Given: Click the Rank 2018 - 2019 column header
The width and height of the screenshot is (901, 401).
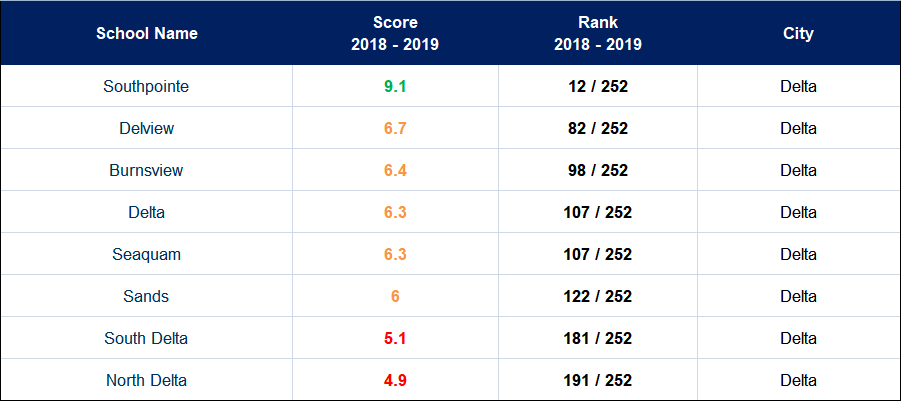Looking at the screenshot, I should tap(598, 33).
